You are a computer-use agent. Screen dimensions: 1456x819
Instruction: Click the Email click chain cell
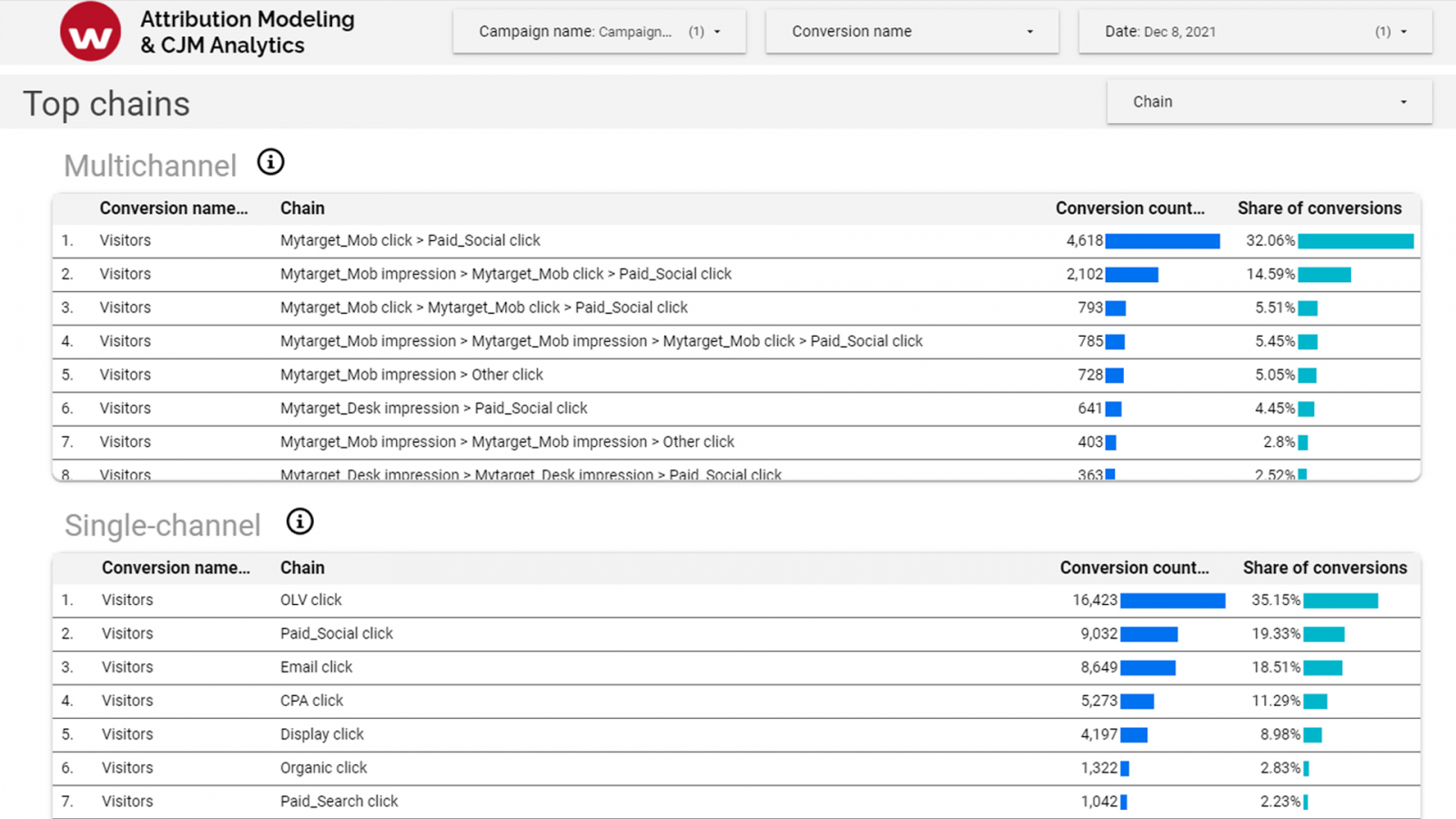316,667
